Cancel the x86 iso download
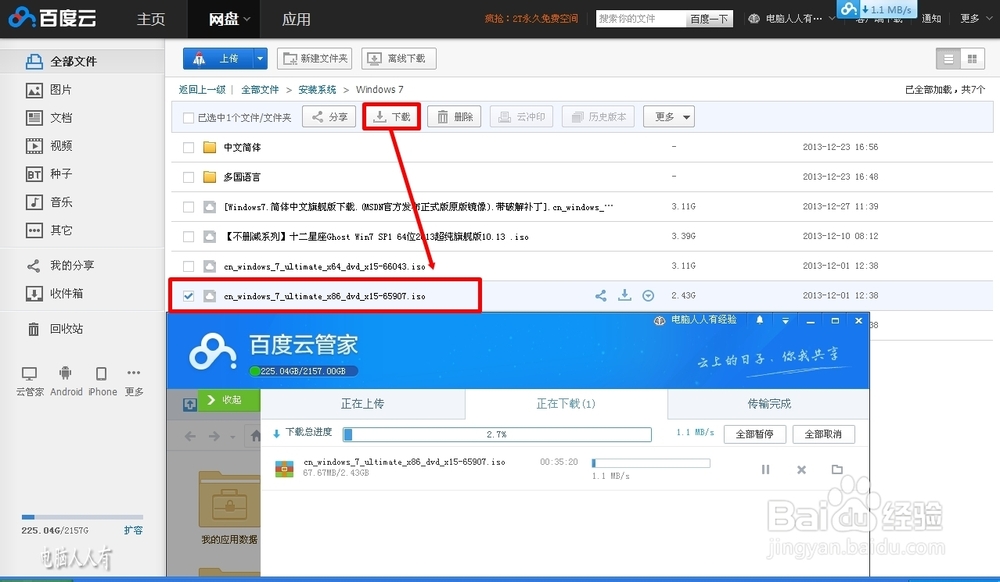This screenshot has width=1000, height=582. click(802, 470)
